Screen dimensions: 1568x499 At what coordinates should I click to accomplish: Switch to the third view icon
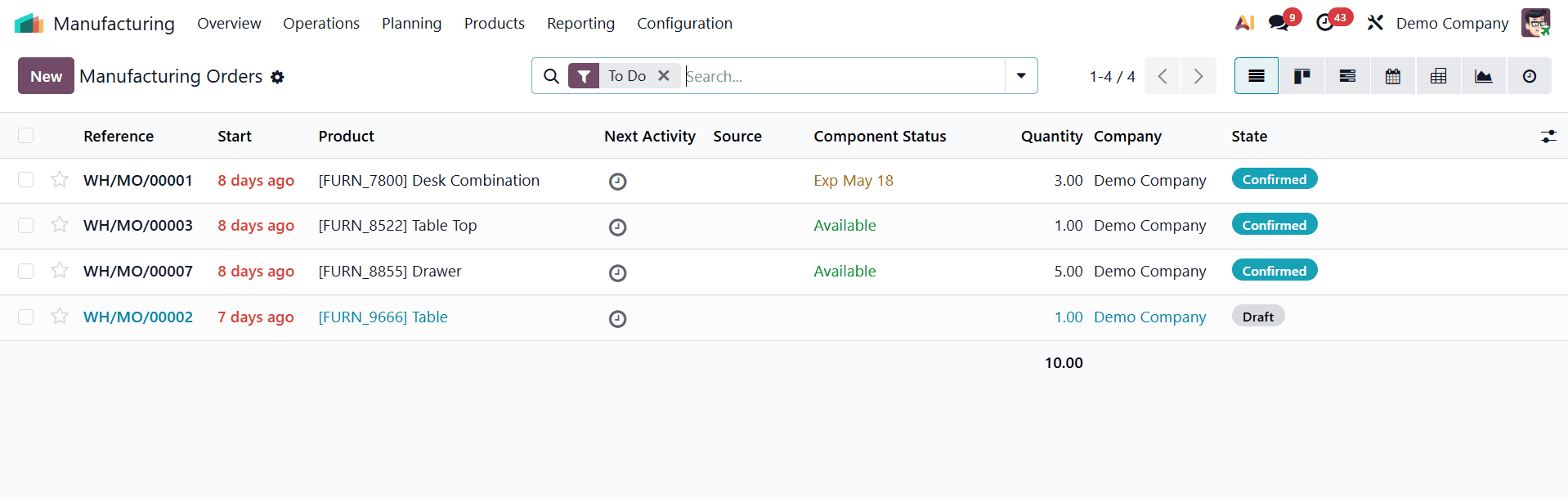pyautogui.click(x=1347, y=76)
